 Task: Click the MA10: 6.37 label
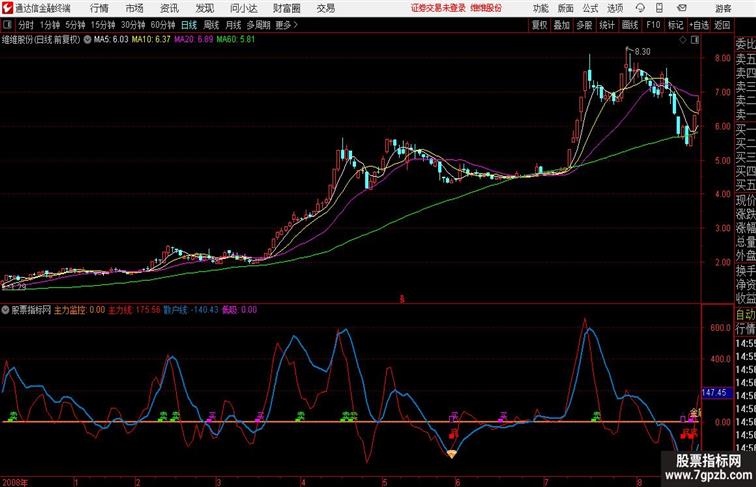point(151,40)
